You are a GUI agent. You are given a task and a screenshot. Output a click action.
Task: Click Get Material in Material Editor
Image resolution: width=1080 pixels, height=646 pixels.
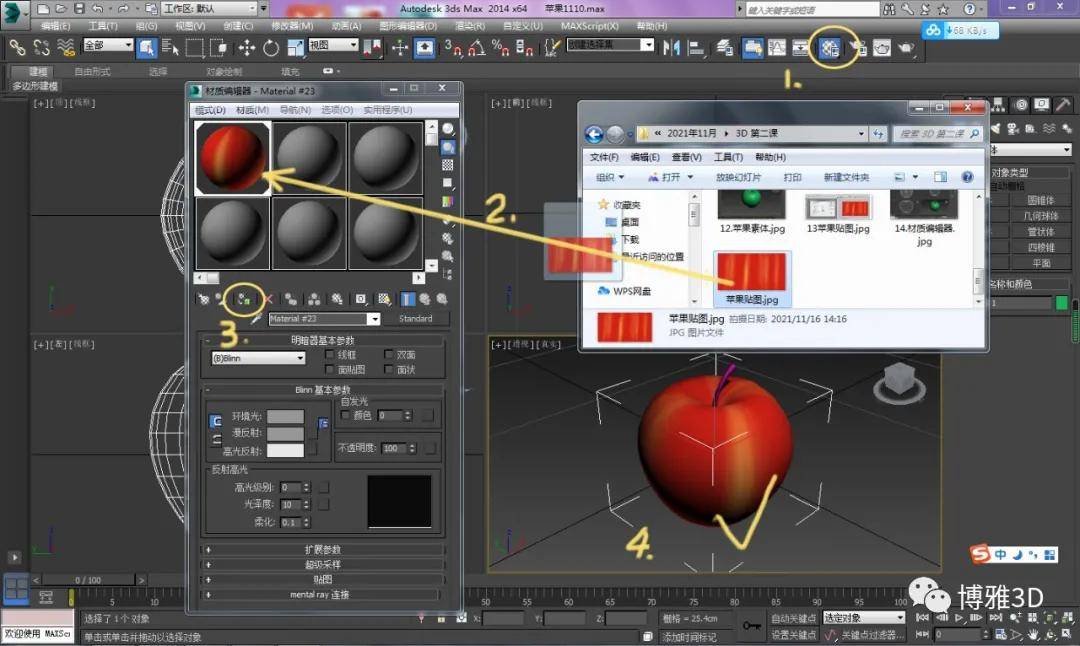click(203, 299)
